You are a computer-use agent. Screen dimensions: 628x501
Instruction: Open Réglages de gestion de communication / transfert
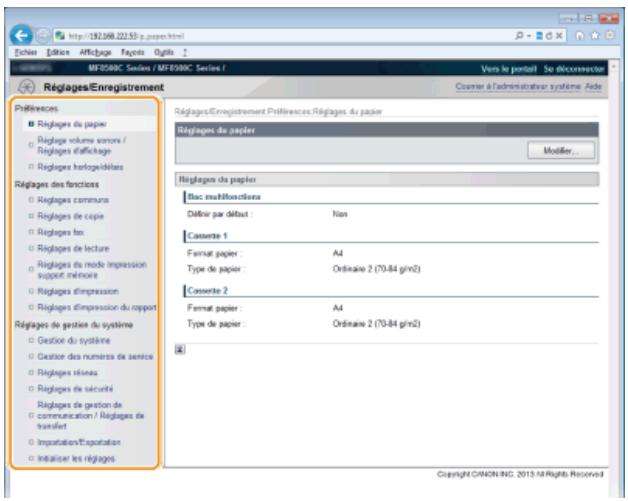point(91,415)
